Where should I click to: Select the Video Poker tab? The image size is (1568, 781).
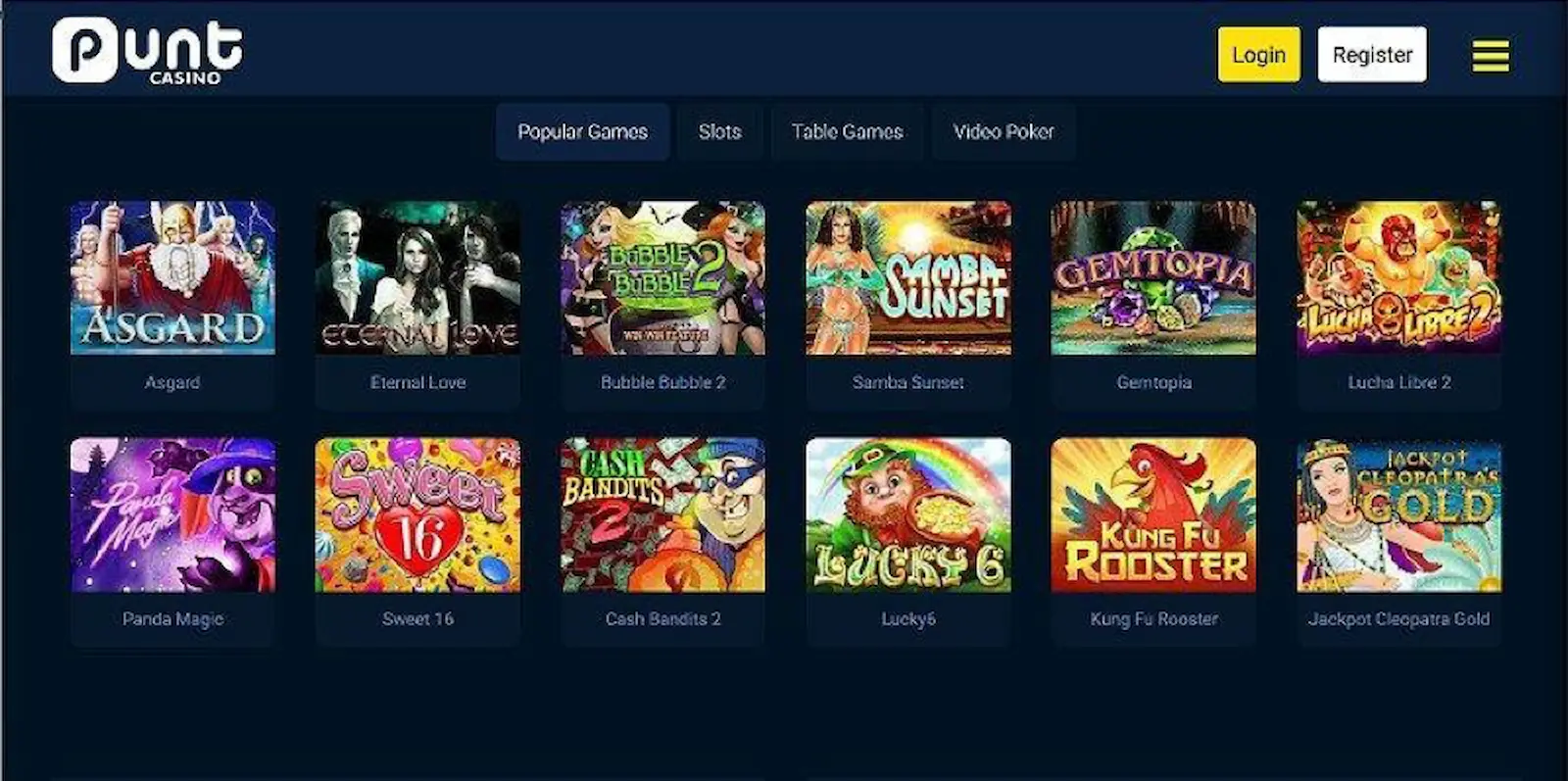(1004, 131)
